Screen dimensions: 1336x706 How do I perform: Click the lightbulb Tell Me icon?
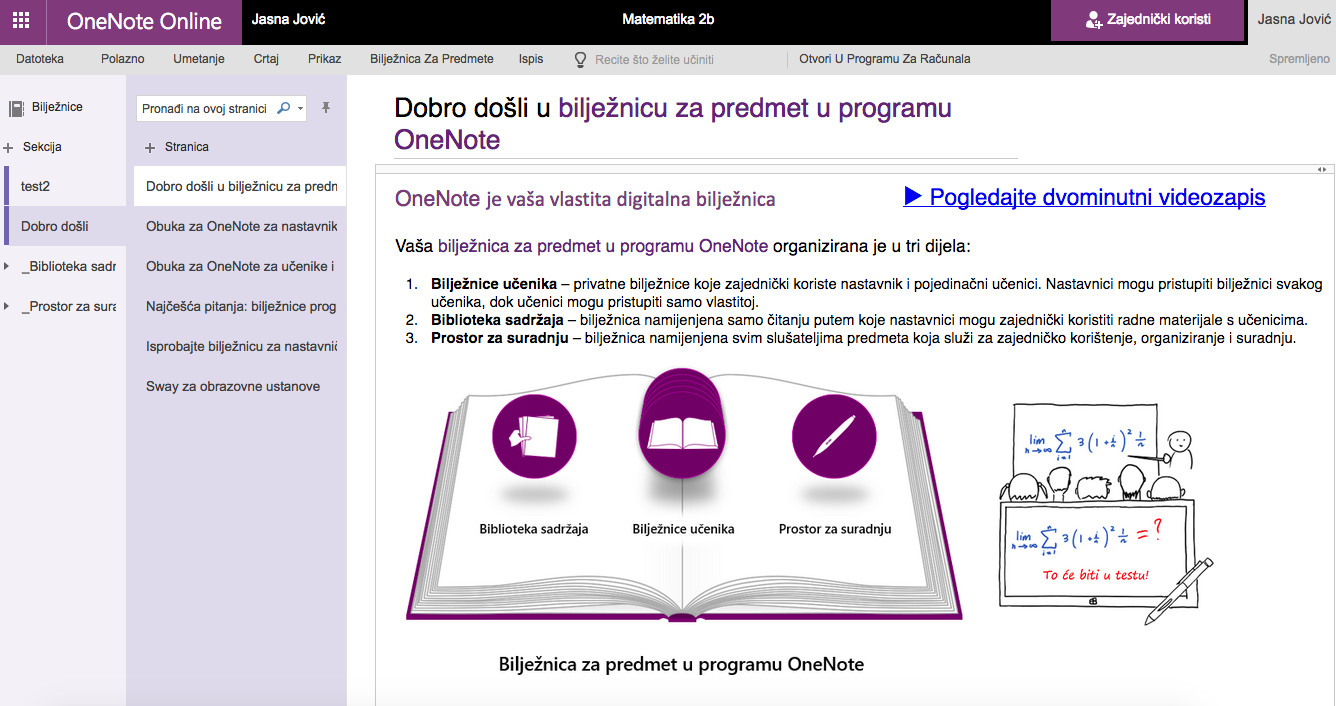580,59
